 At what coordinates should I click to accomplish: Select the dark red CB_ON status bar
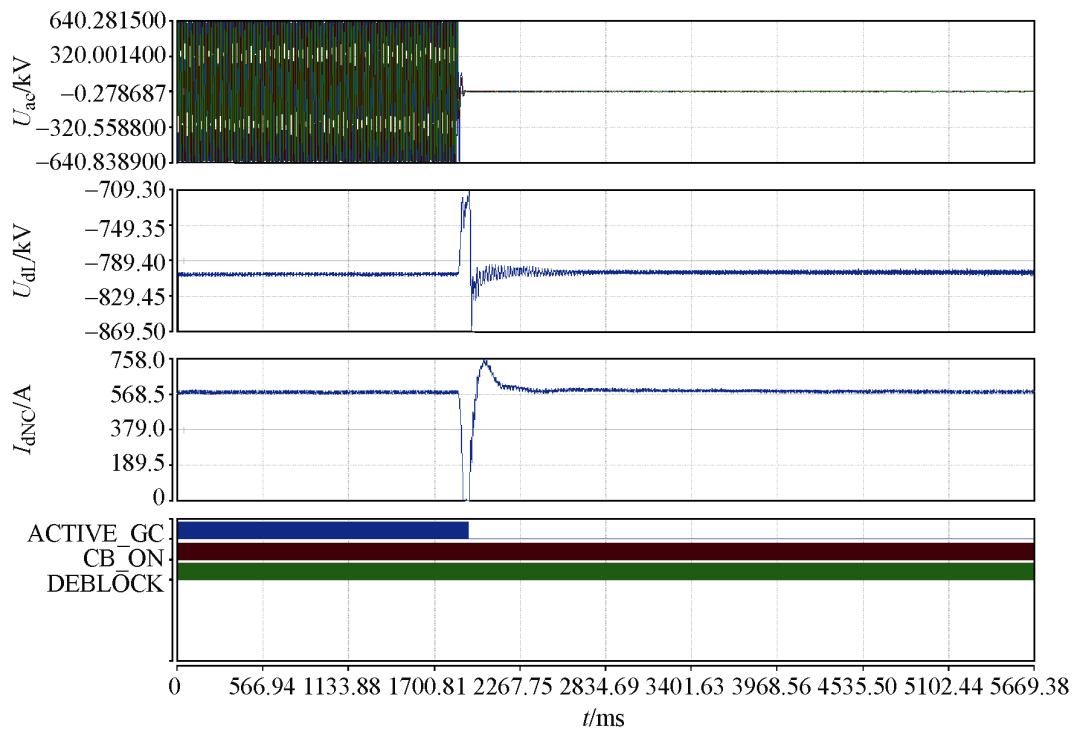pyautogui.click(x=606, y=551)
